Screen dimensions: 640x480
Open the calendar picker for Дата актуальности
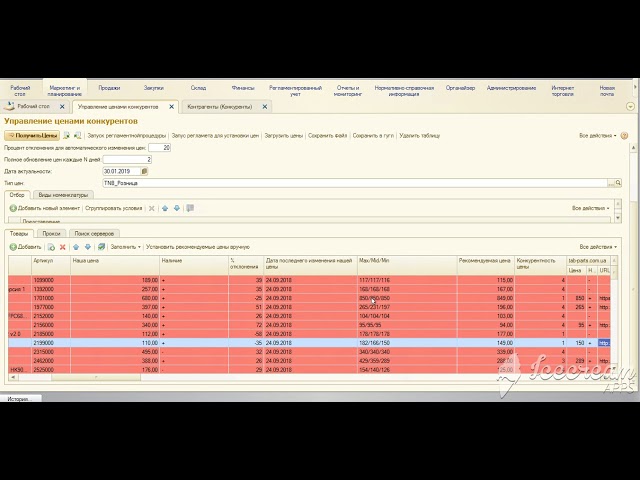144,171
